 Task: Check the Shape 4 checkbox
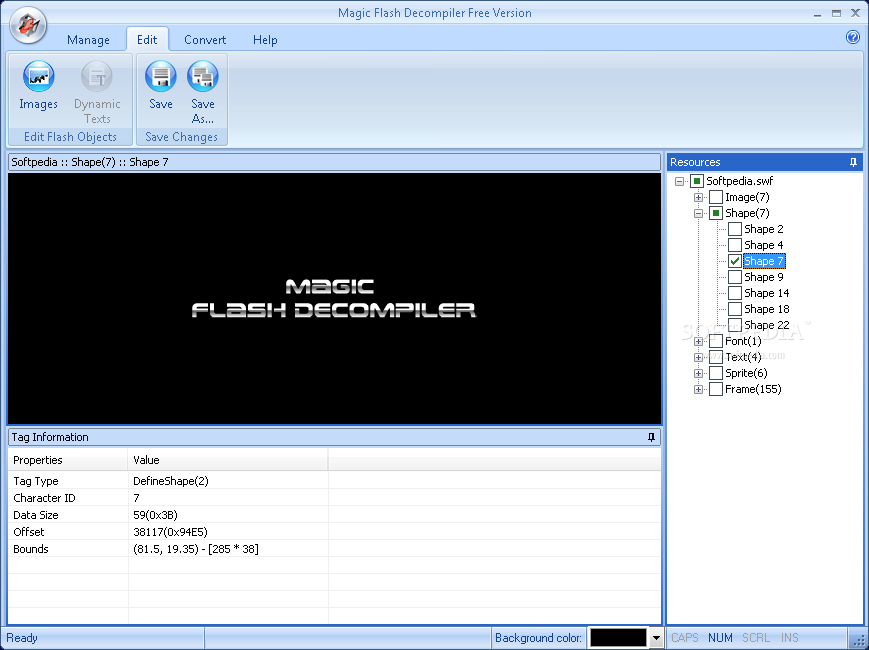coord(735,245)
